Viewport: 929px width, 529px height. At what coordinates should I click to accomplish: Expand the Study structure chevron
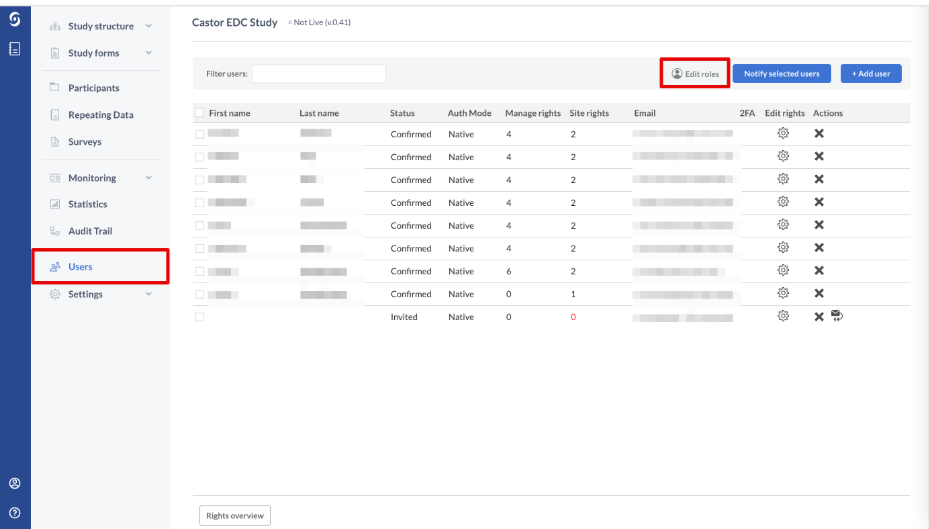coord(149,26)
